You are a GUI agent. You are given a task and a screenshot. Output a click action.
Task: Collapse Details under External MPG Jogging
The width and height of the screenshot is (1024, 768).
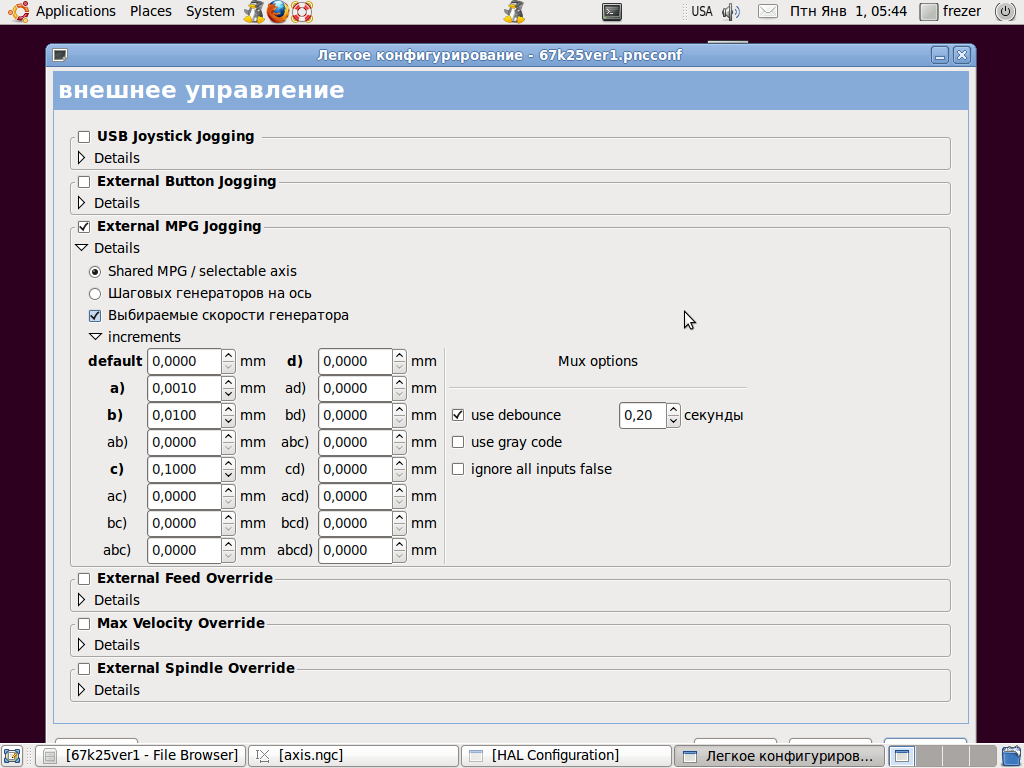point(81,248)
